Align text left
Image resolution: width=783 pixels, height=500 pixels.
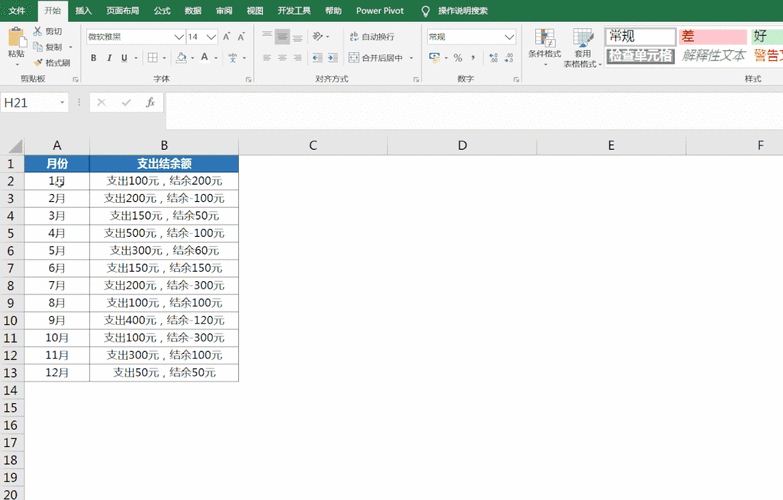click(x=267, y=58)
